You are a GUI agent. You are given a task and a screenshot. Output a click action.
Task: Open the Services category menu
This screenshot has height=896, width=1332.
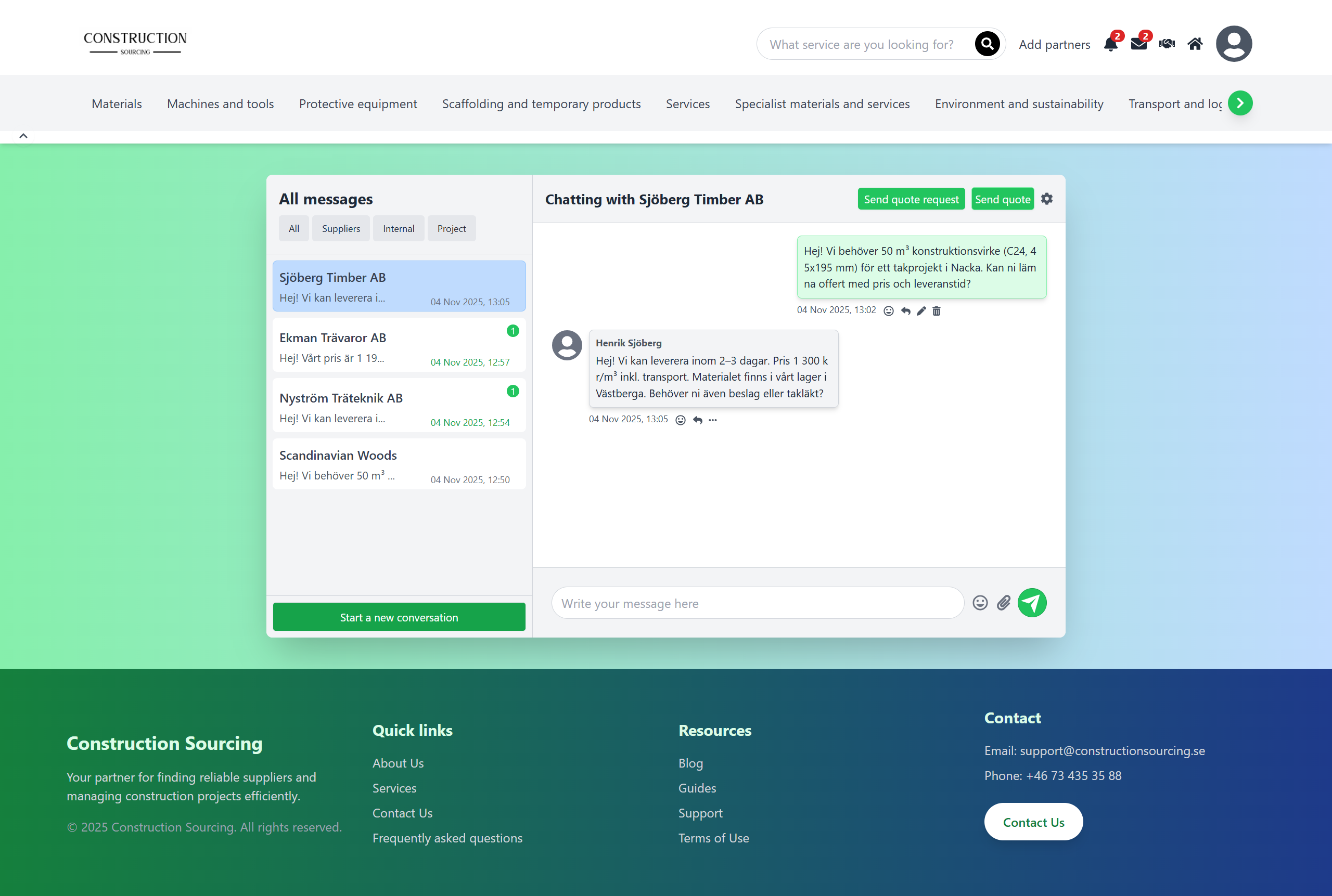(687, 104)
